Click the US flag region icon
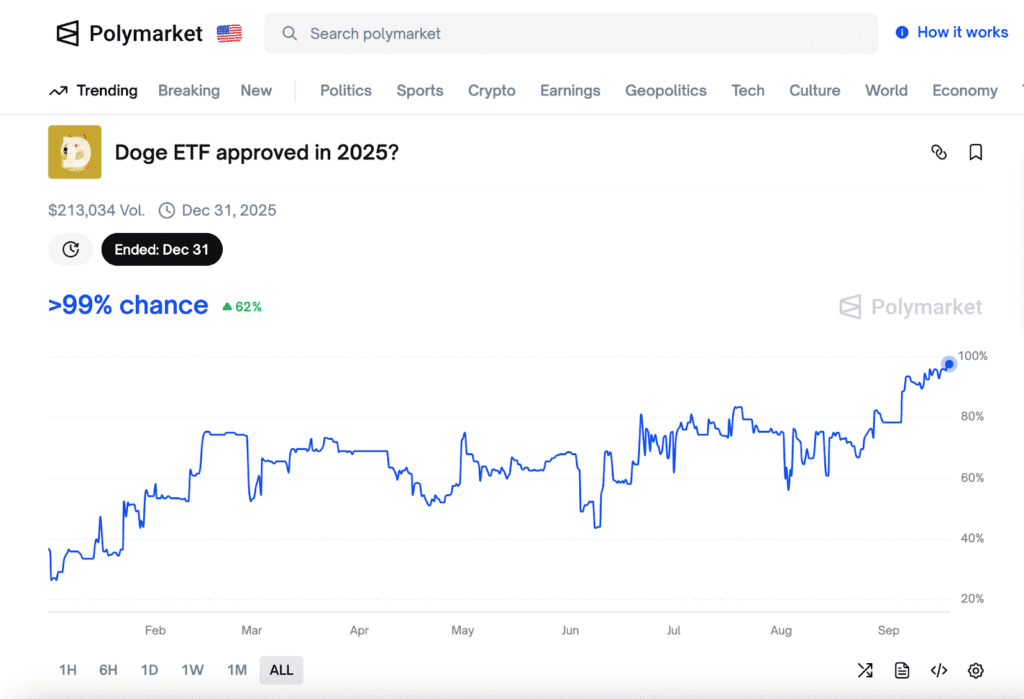The width and height of the screenshot is (1024, 699). 229,33
